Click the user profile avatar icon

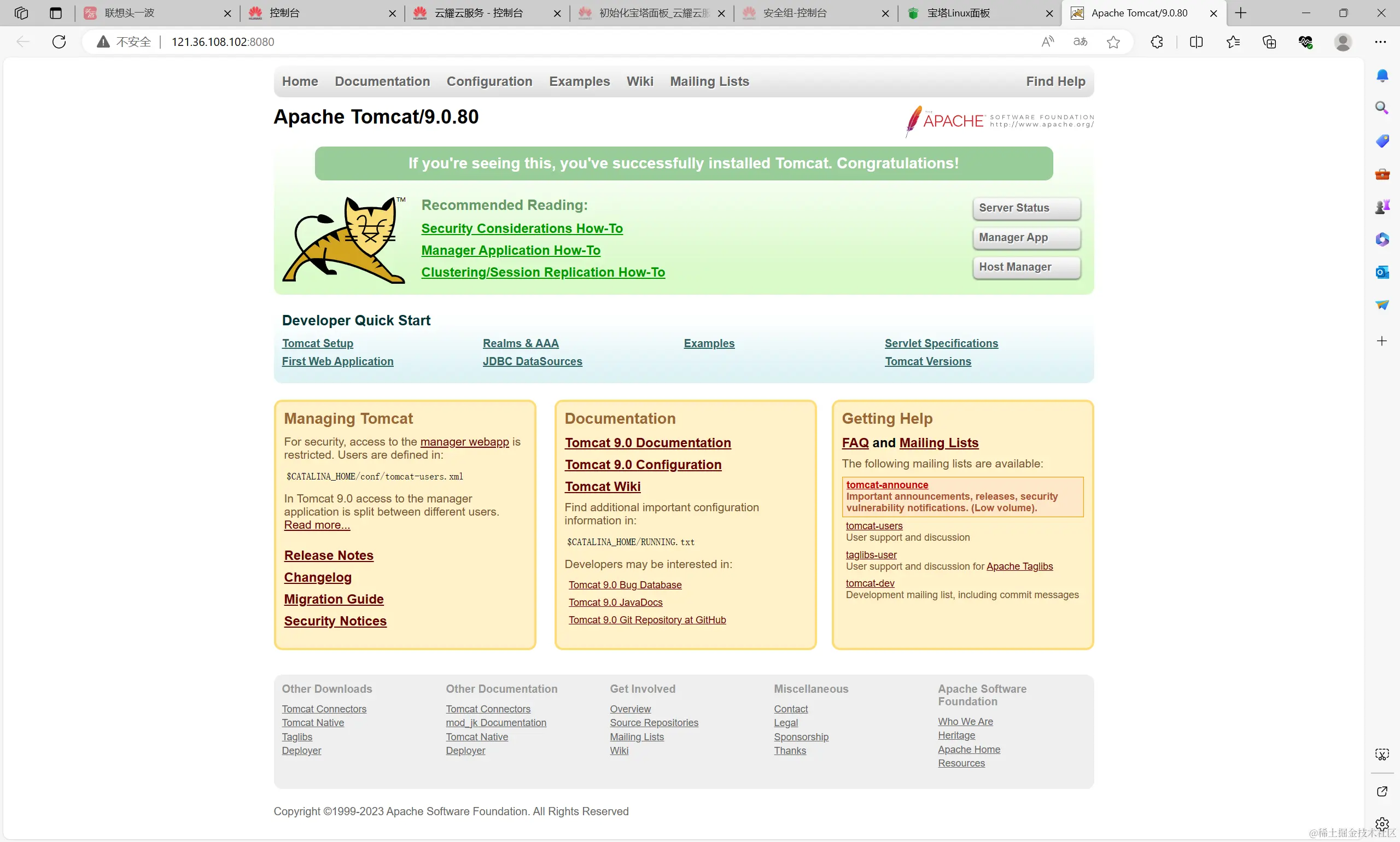click(x=1343, y=42)
